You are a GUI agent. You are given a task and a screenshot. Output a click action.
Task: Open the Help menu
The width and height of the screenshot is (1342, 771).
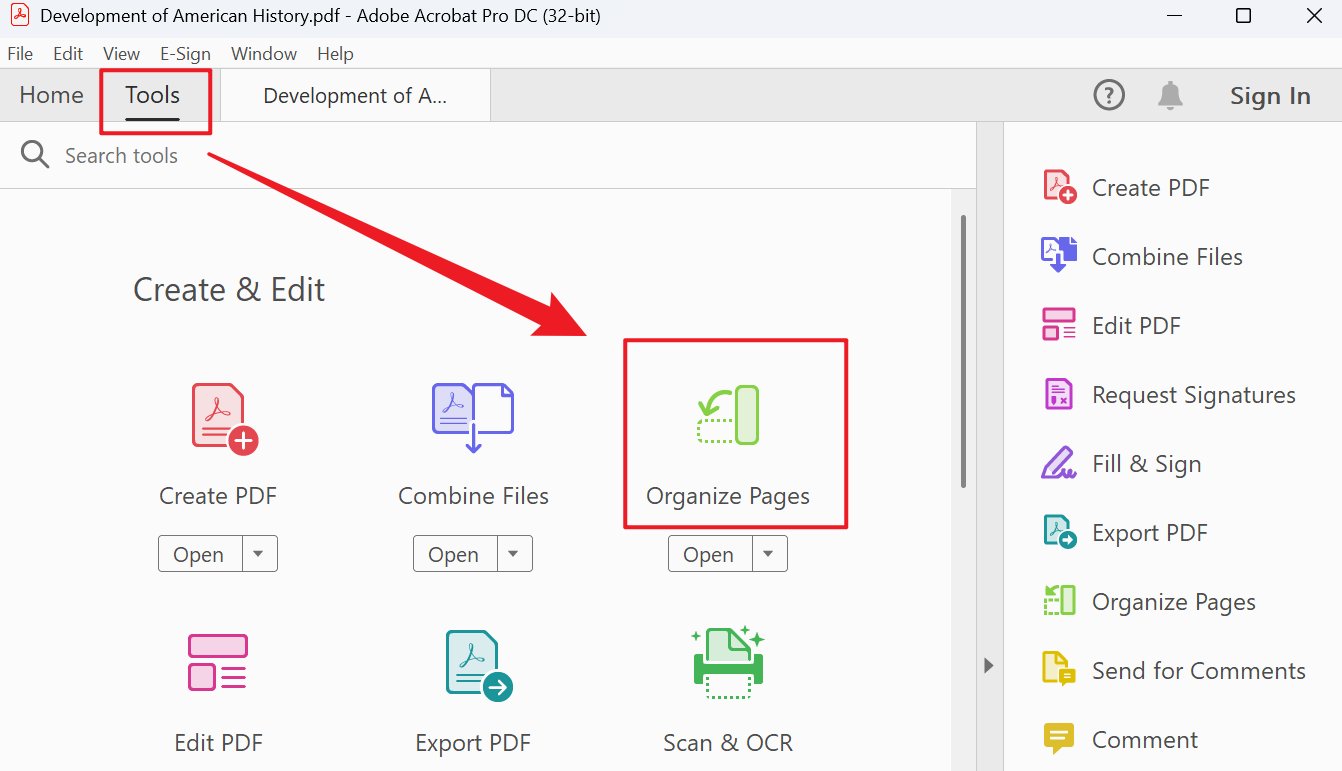click(335, 54)
